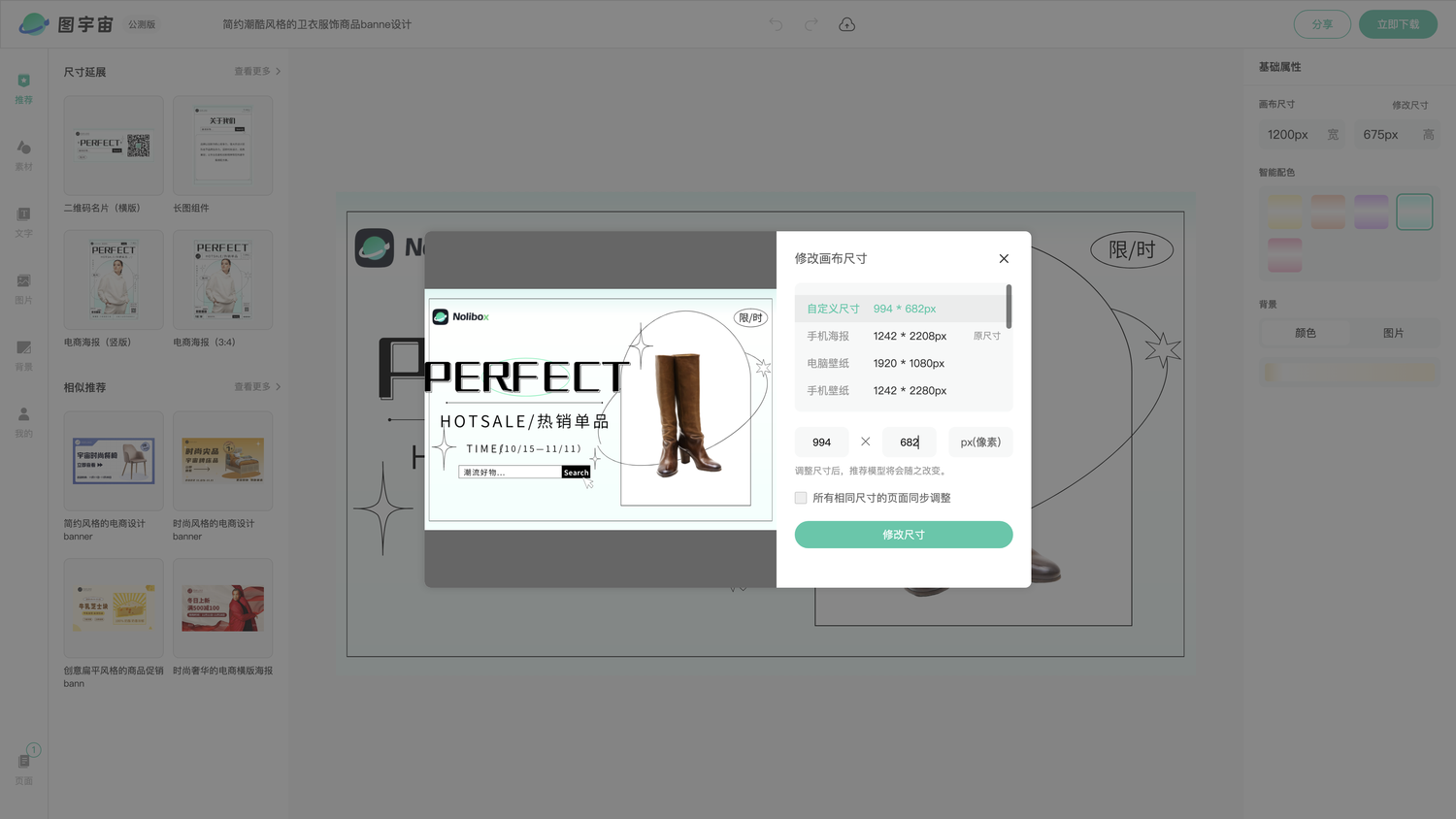Open the px(像素) unit dropdown

pos(980,442)
